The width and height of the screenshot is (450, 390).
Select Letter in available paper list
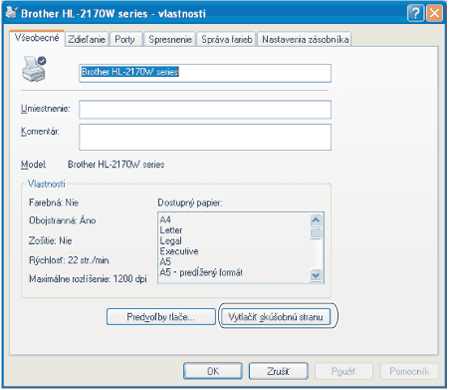171,230
